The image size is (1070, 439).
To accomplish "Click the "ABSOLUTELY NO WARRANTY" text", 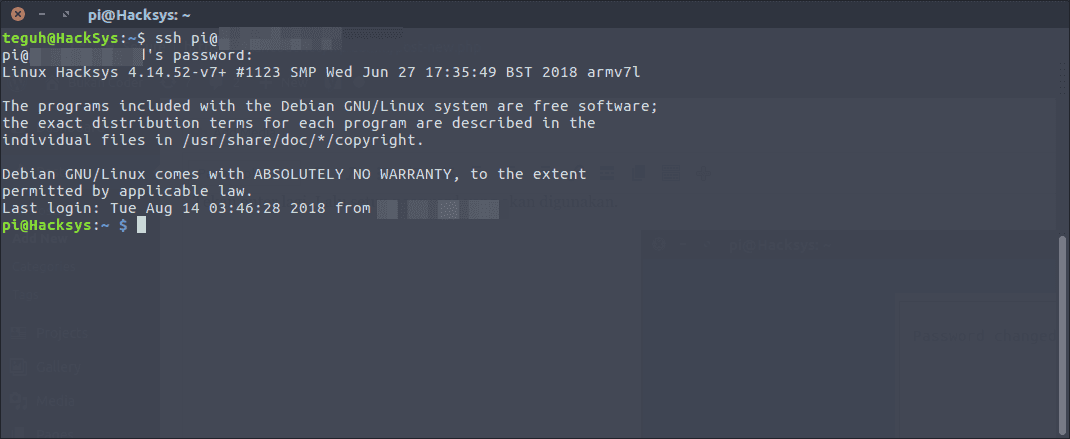I will [x=362, y=174].
